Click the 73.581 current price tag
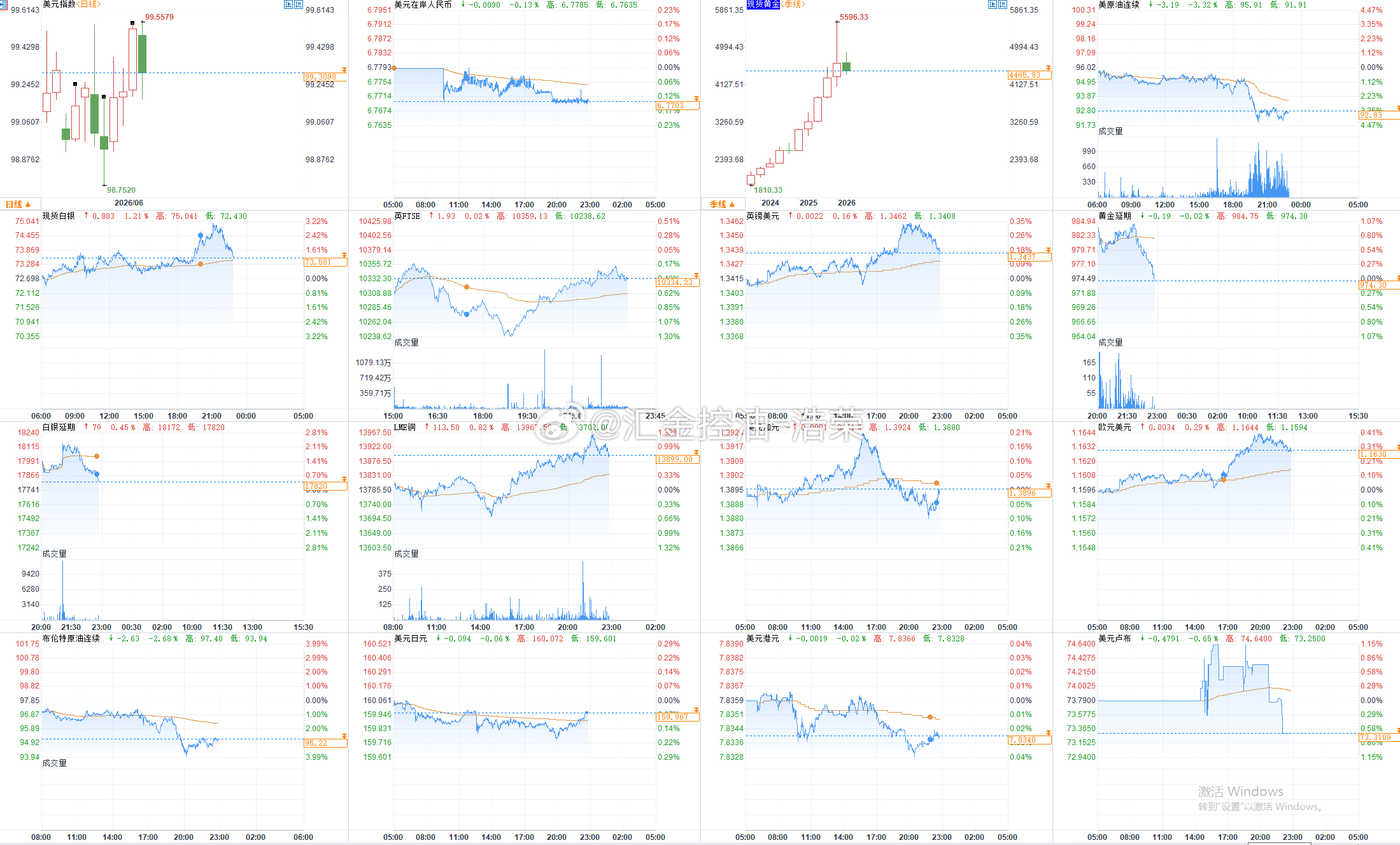1400x845 pixels. pyautogui.click(x=325, y=262)
